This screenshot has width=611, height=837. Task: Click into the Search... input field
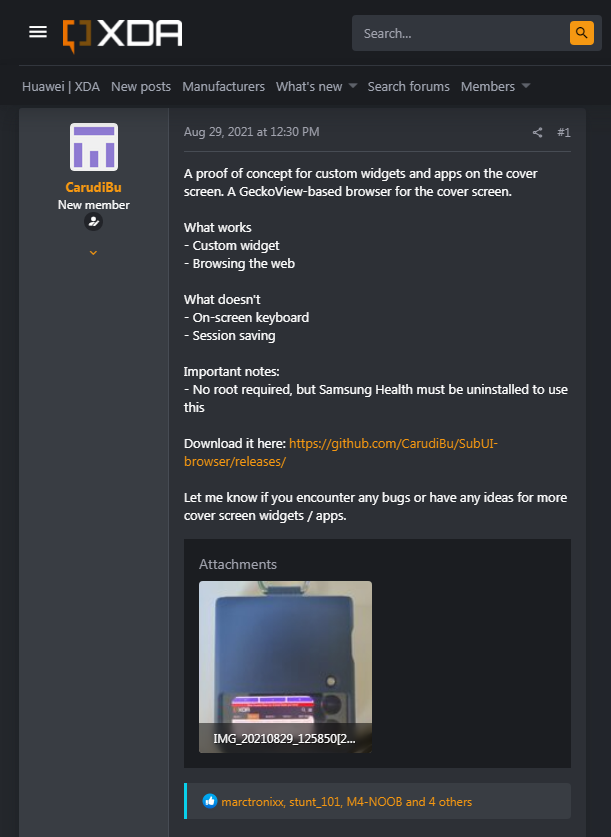click(461, 33)
